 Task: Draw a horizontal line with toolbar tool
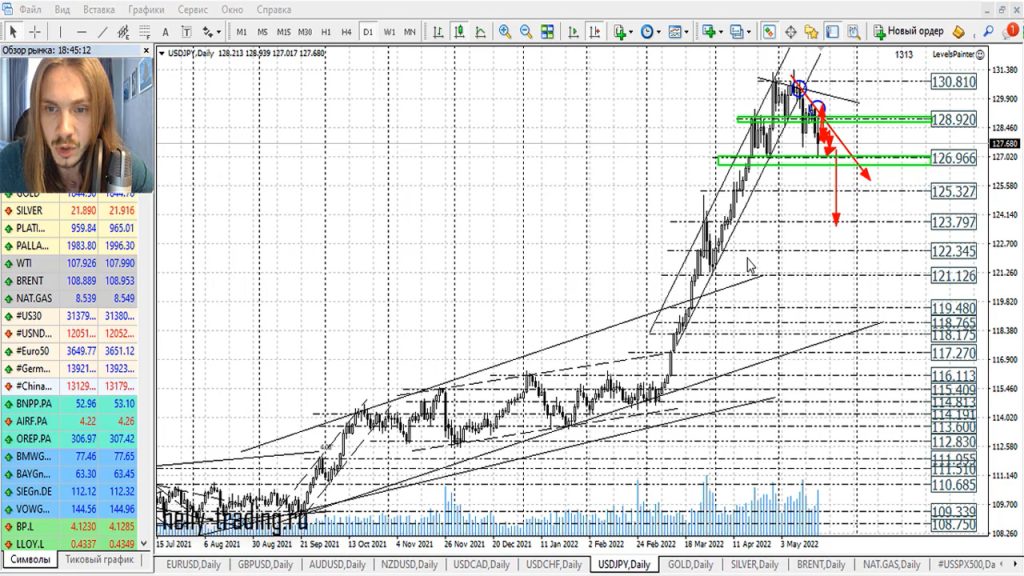pos(81,32)
